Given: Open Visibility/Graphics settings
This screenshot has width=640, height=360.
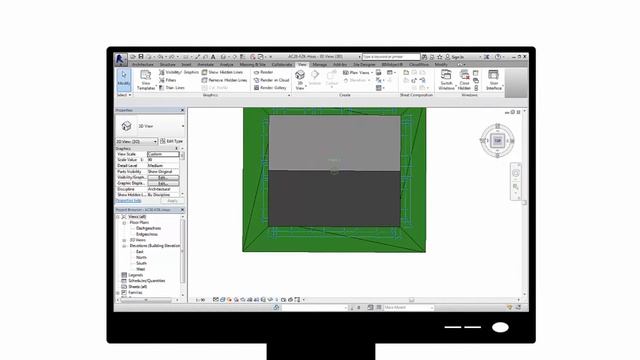Looking at the screenshot, I should pyautogui.click(x=179, y=72).
